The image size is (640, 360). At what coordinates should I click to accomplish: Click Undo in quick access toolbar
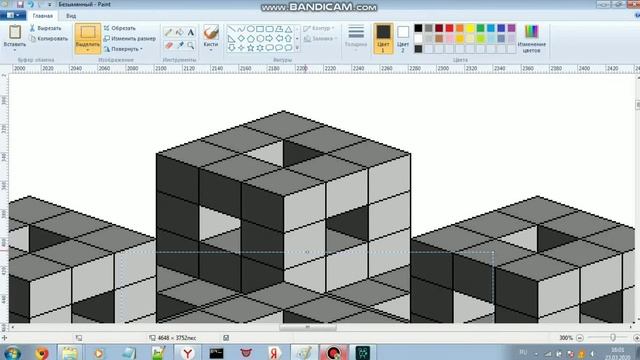tap(31, 4)
